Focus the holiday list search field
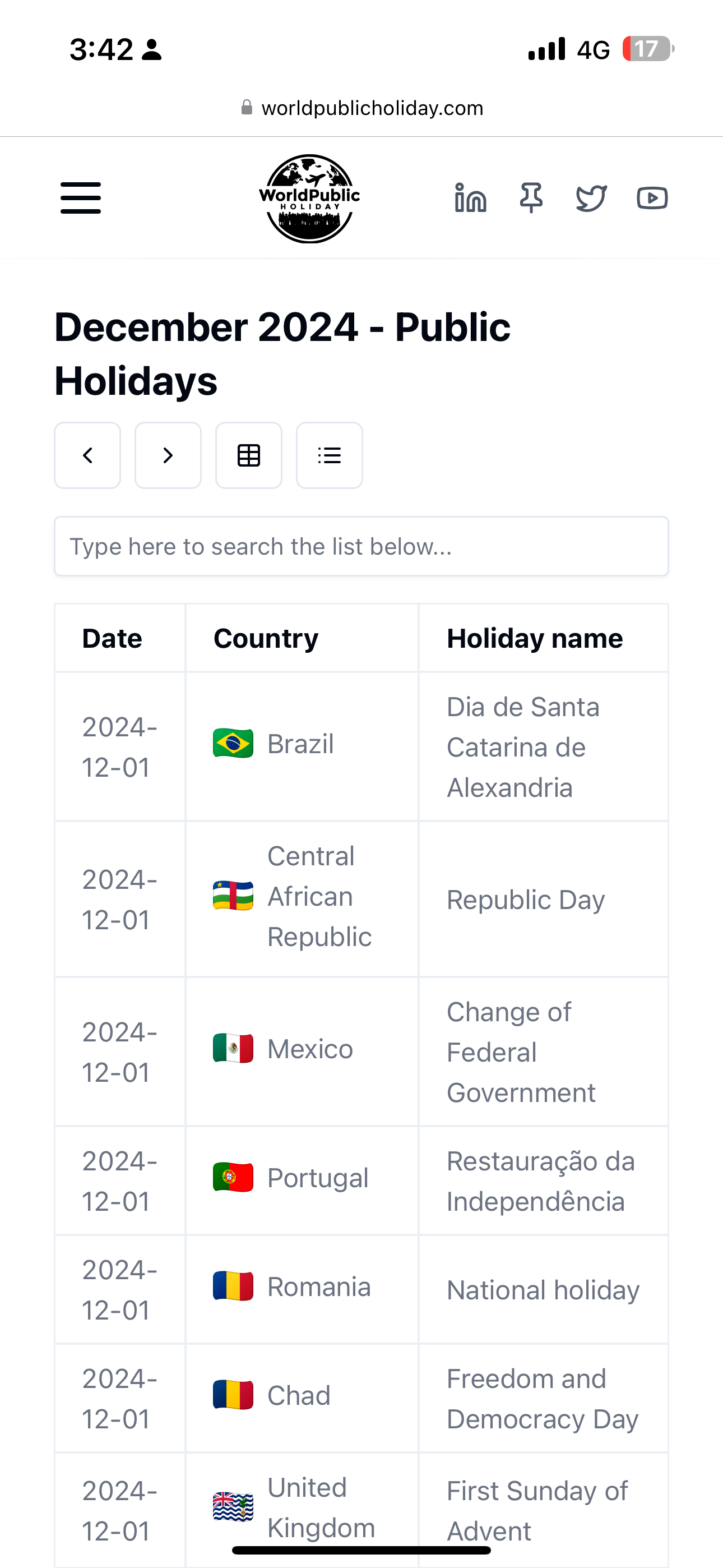 (x=361, y=546)
